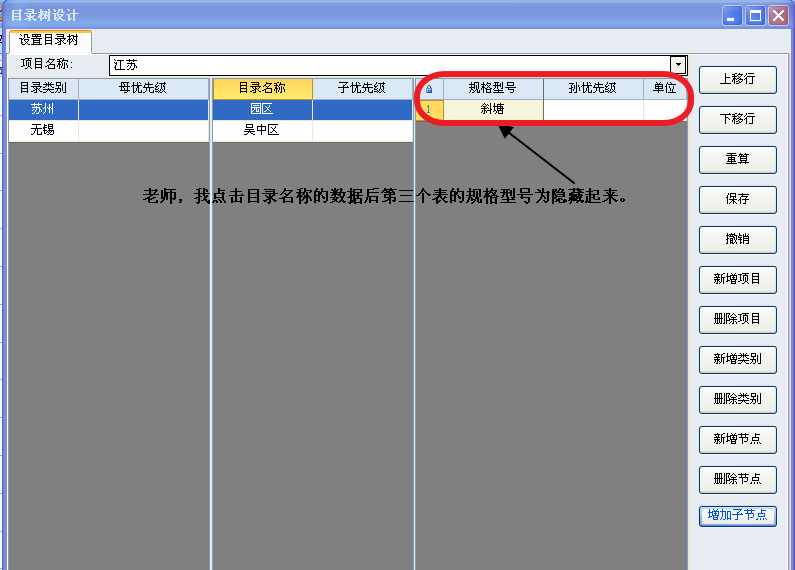Image resolution: width=795 pixels, height=570 pixels.
Task: Click the 母优先级 column header
Action: tap(143, 89)
